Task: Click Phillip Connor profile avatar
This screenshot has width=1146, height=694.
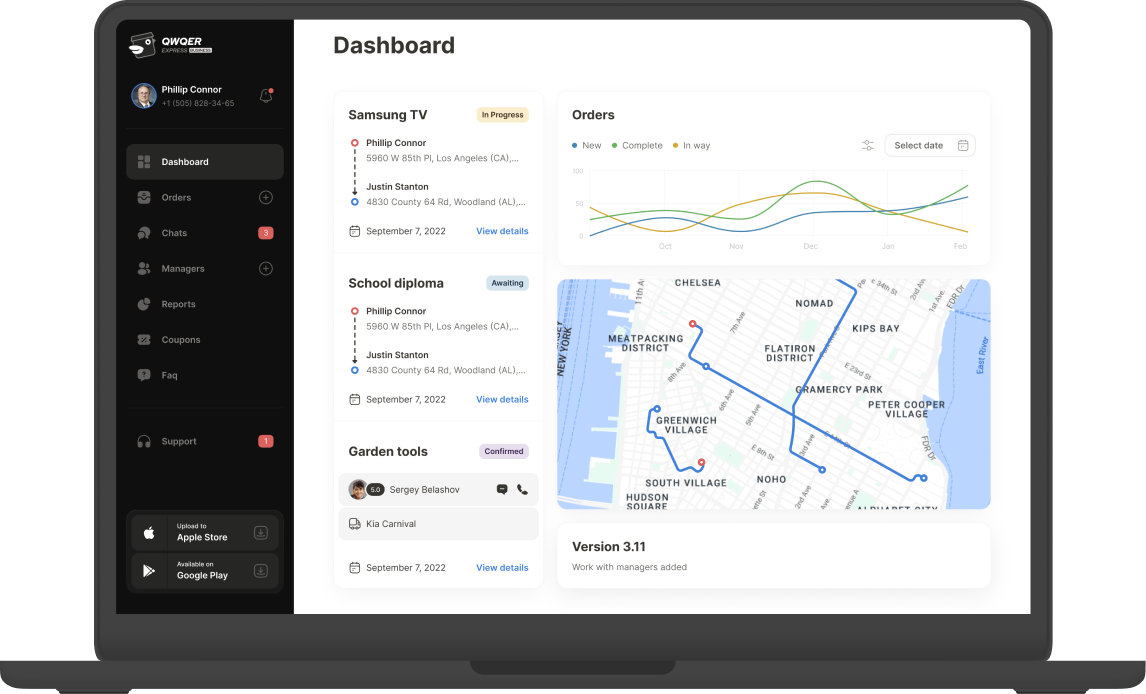Action: tap(144, 96)
